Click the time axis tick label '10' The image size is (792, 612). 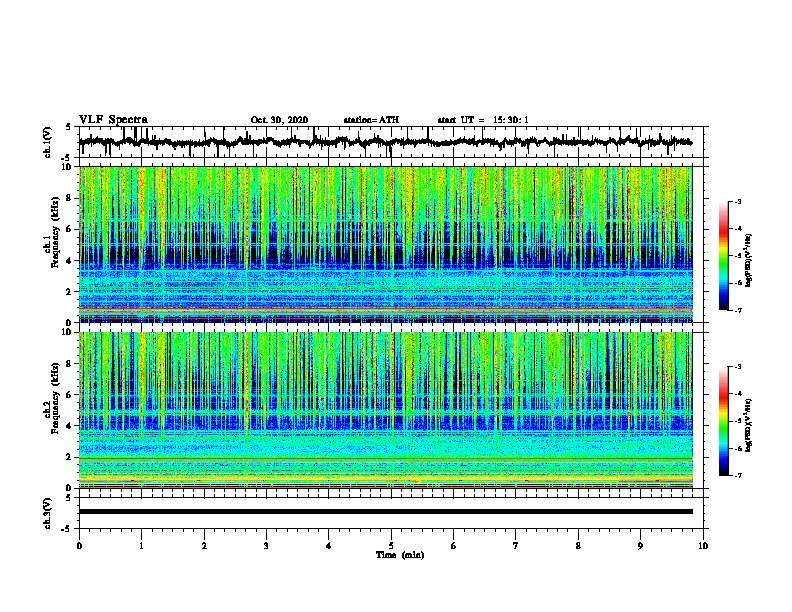click(x=703, y=546)
